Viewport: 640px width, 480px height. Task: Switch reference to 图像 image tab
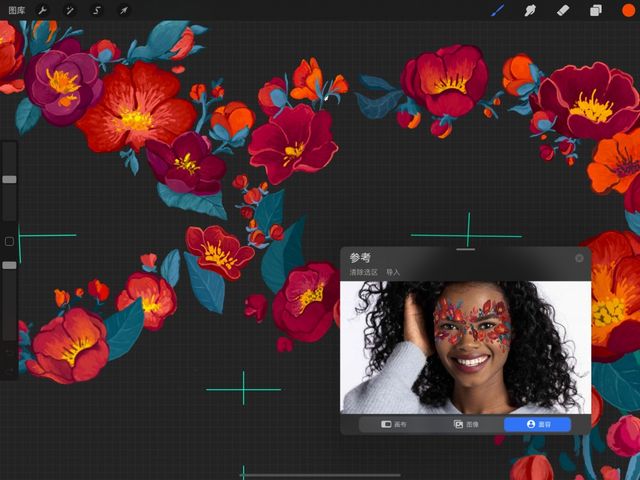coord(466,424)
